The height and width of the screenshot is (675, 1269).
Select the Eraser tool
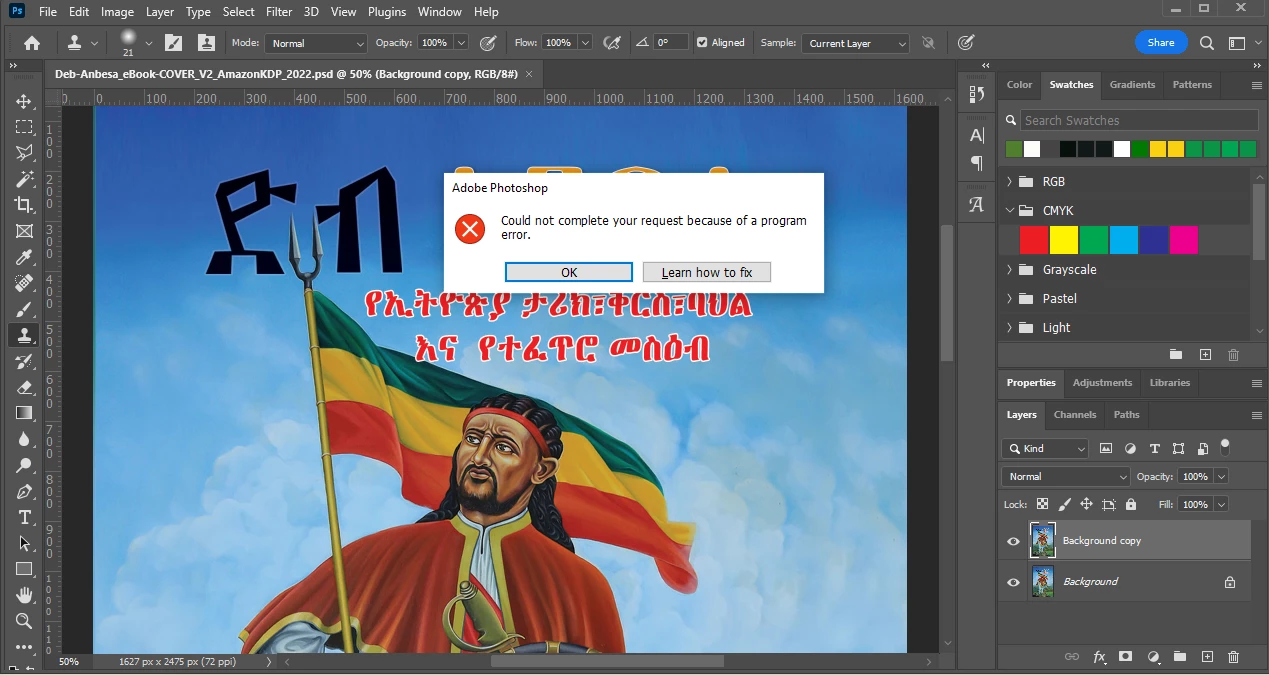point(24,387)
